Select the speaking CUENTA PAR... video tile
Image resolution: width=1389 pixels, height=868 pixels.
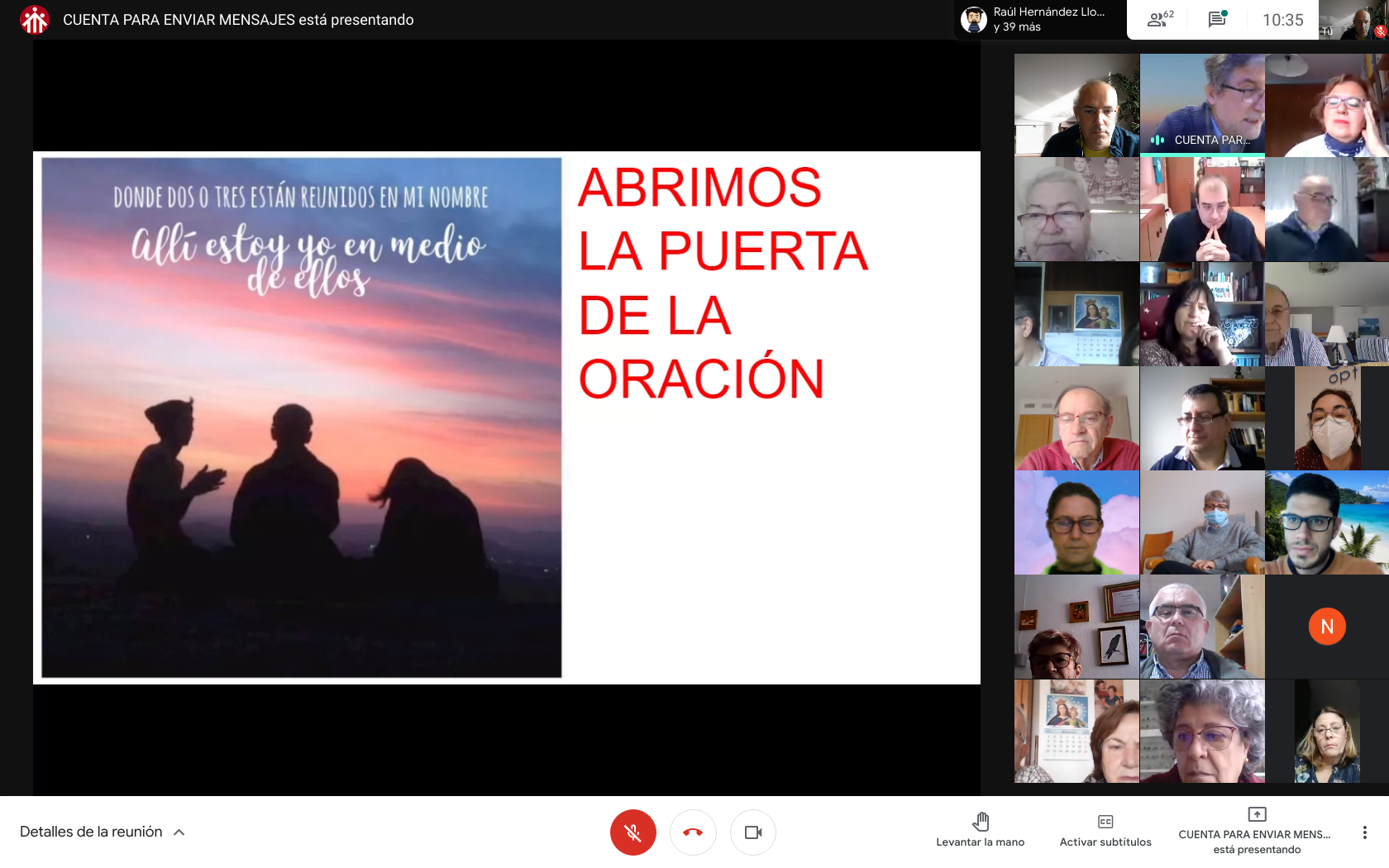[1202, 105]
